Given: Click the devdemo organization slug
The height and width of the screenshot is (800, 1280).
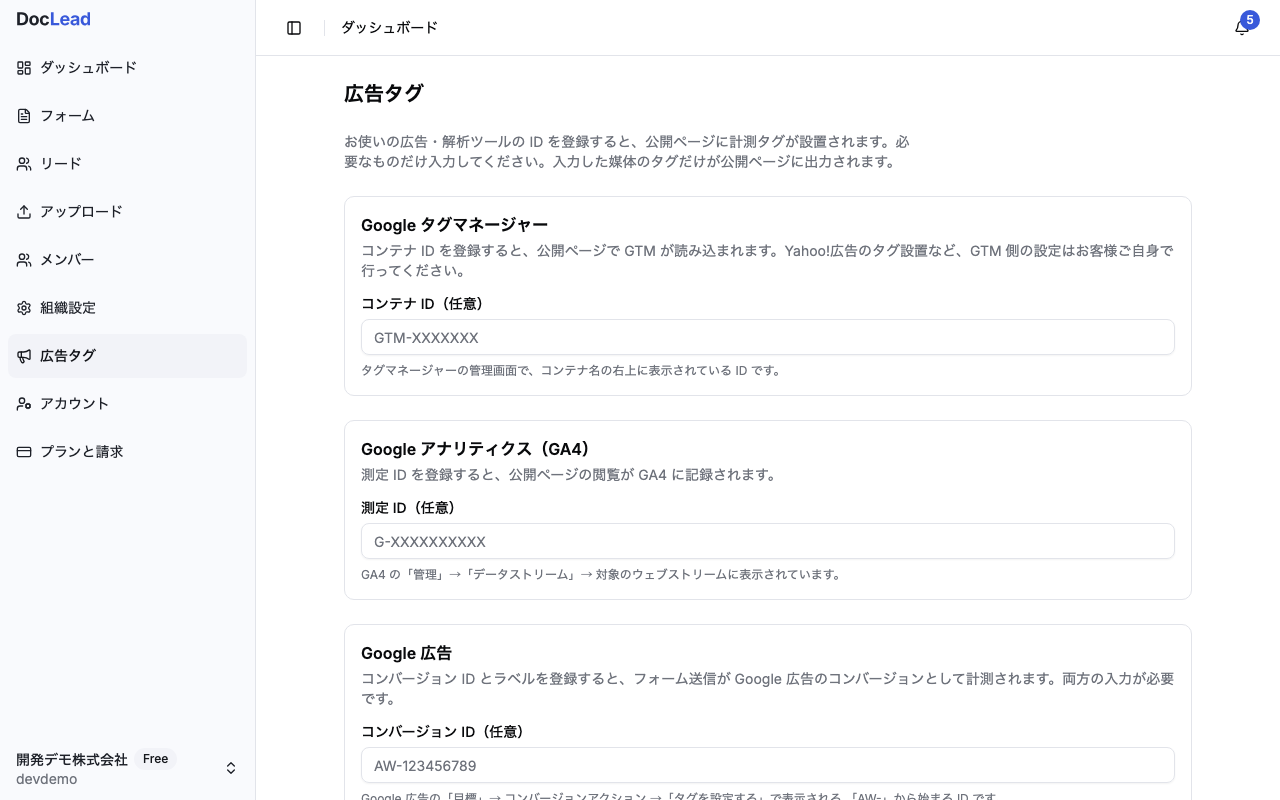Looking at the screenshot, I should [46, 779].
